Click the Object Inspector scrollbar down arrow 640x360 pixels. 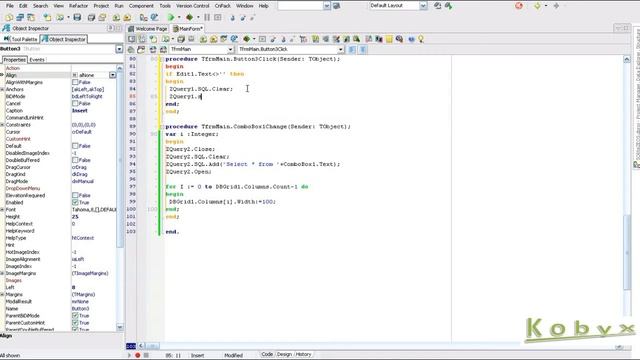coord(120,327)
